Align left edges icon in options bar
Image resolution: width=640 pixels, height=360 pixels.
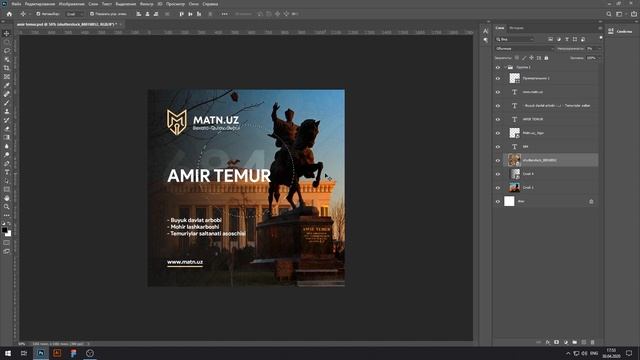139,14
